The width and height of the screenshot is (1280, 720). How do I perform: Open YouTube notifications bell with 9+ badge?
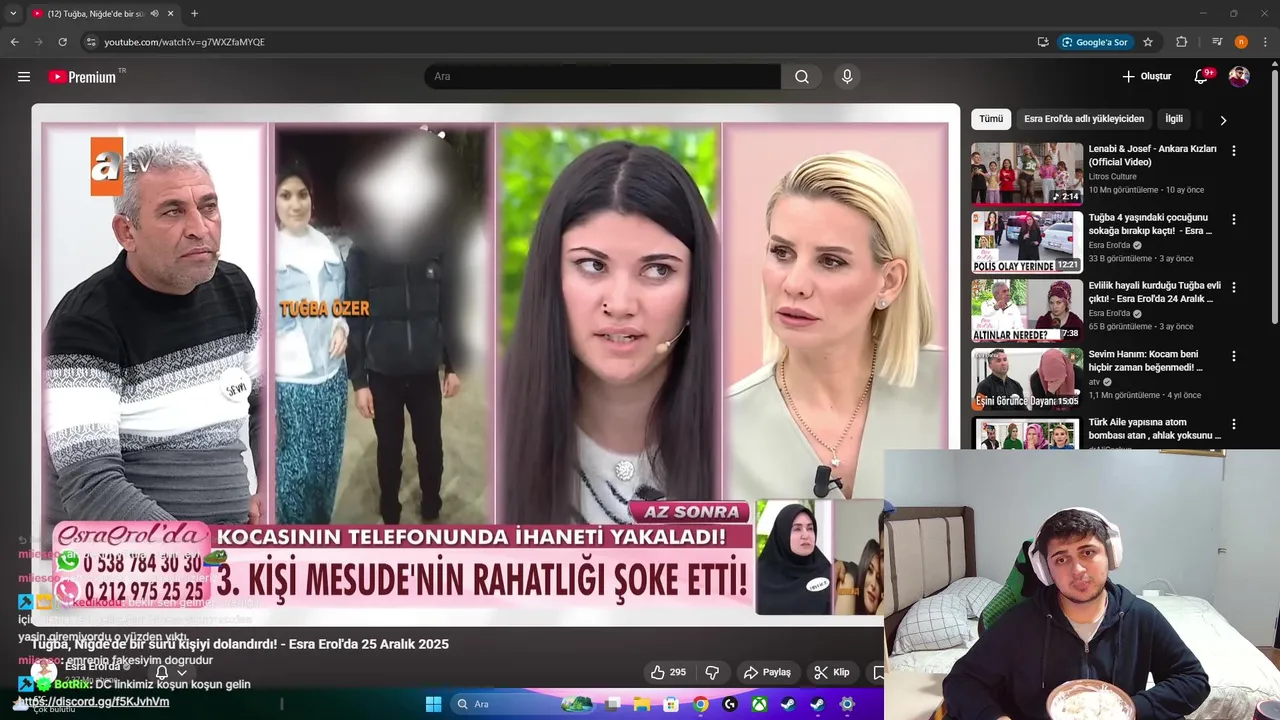tap(1202, 77)
